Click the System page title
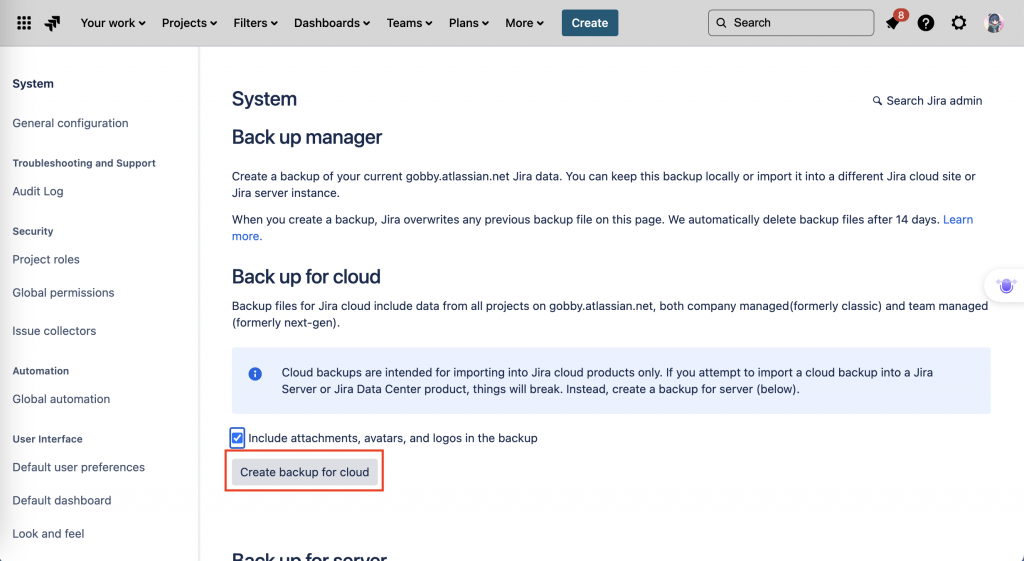 coord(264,99)
